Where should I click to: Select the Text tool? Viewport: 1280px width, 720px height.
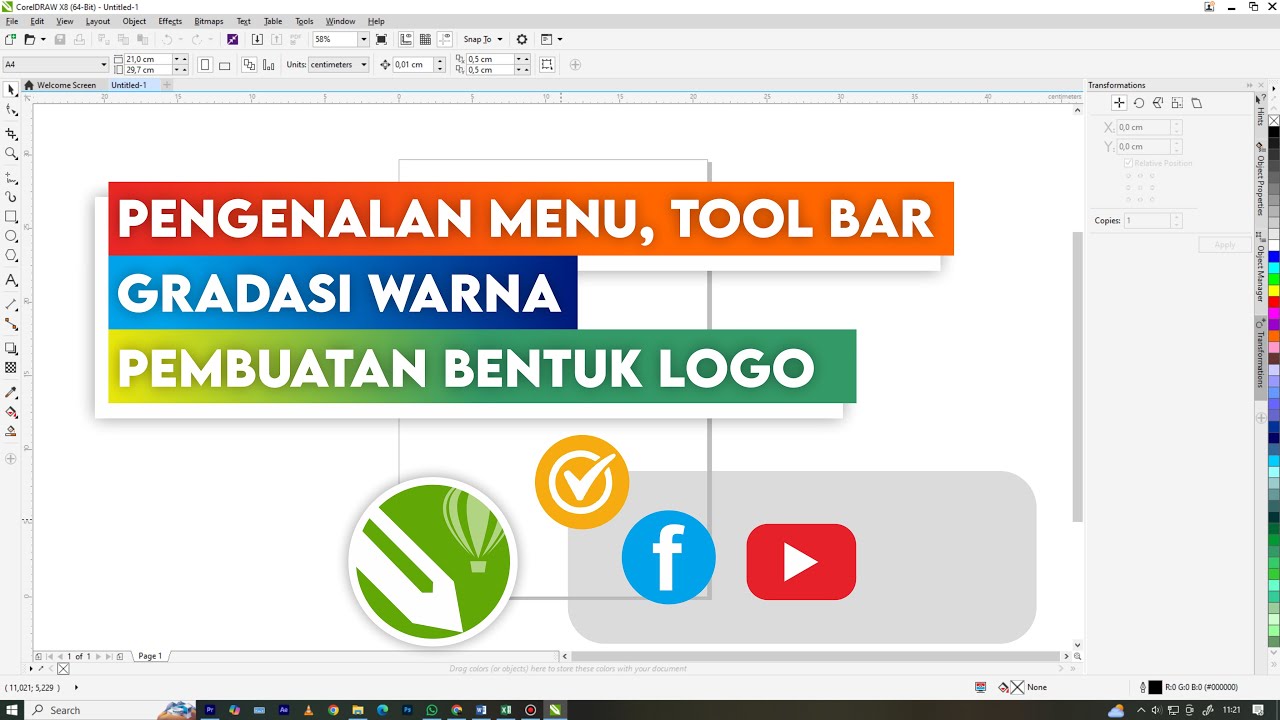pos(11,280)
